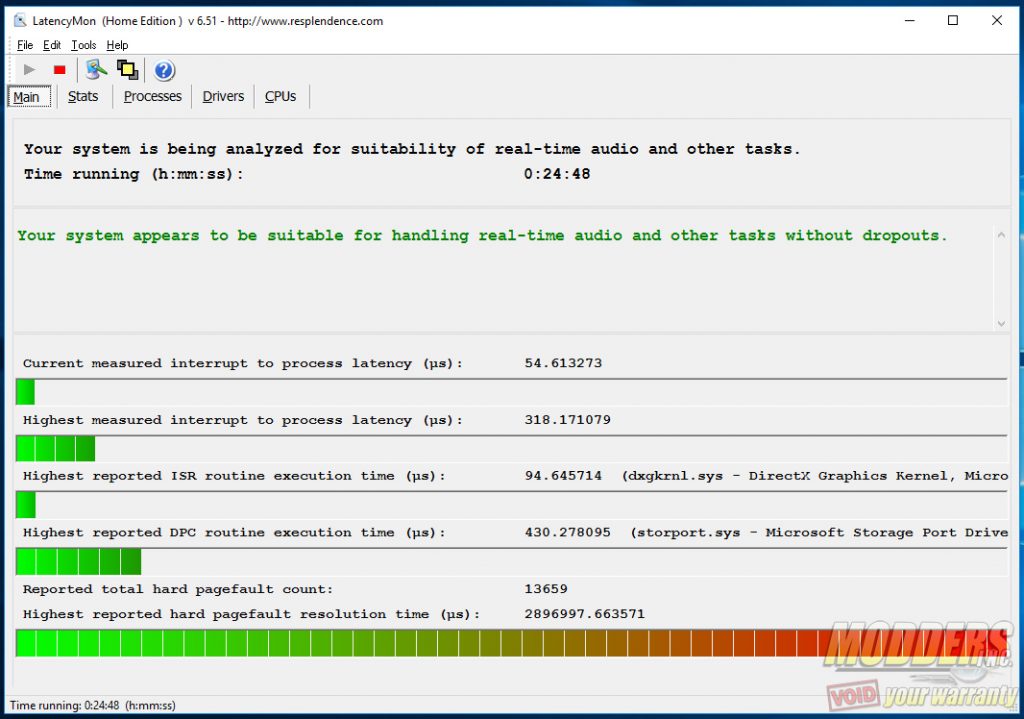Start the latency monitor with play icon
The image size is (1024, 719).
click(29, 70)
